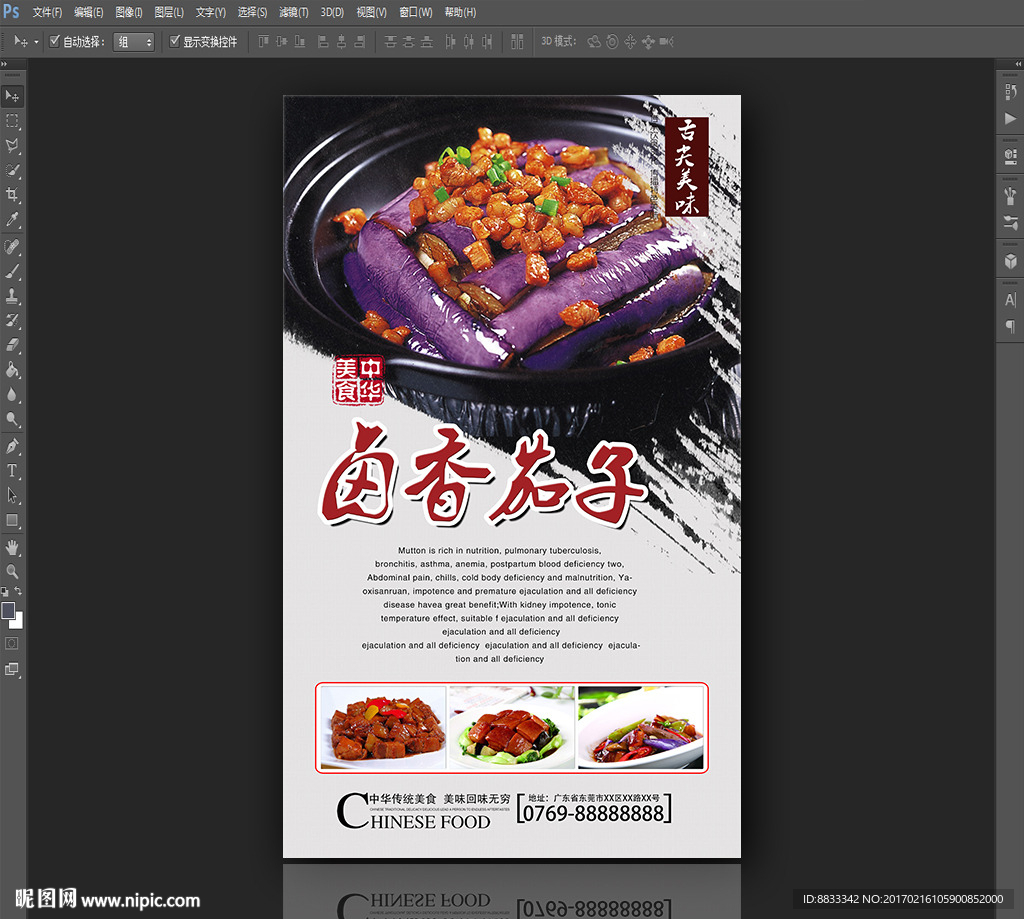Toggle Quick Mask mode
This screenshot has height=919, width=1024.
(x=12, y=643)
